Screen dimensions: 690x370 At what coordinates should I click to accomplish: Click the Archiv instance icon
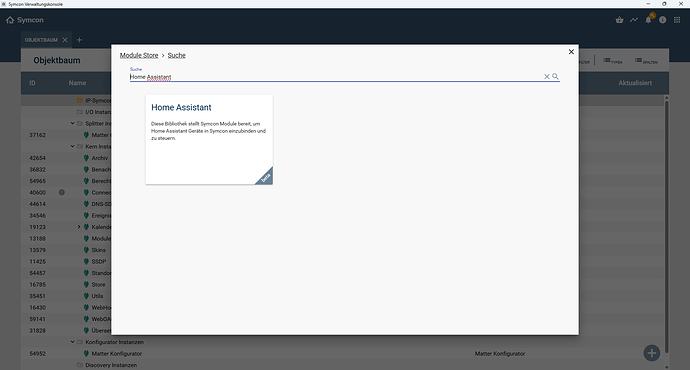click(x=86, y=158)
